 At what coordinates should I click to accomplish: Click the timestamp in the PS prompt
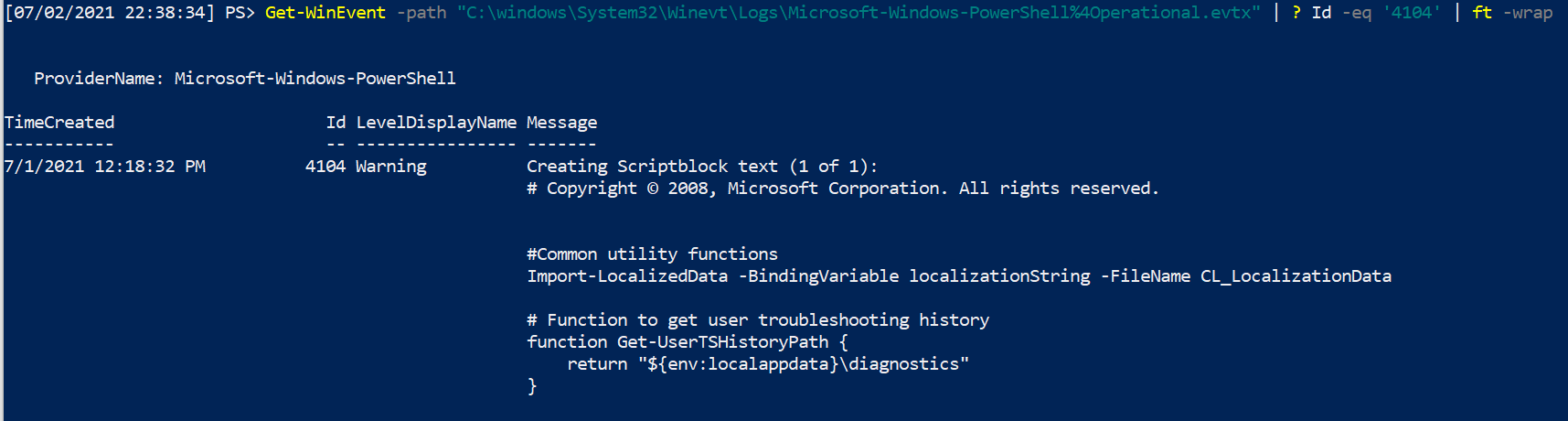click(110, 13)
